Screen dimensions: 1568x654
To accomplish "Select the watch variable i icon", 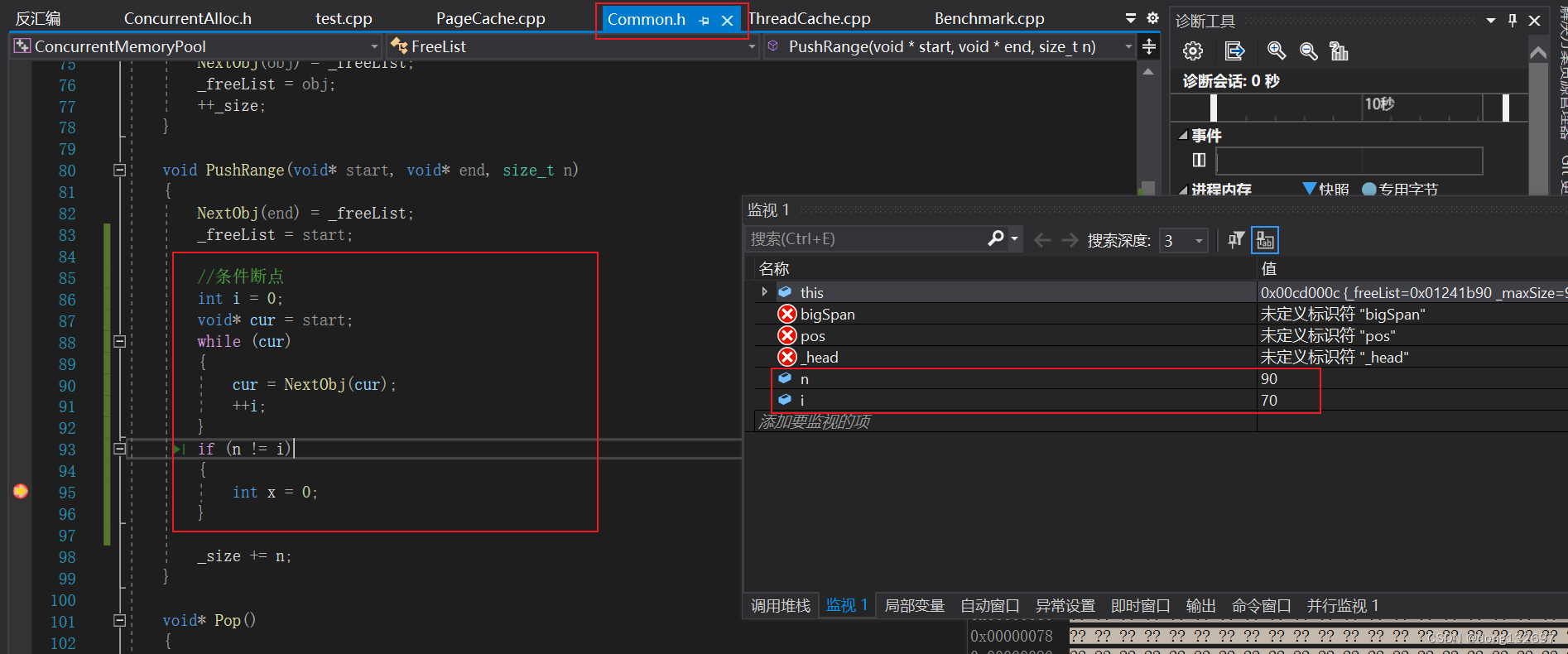I will point(785,399).
